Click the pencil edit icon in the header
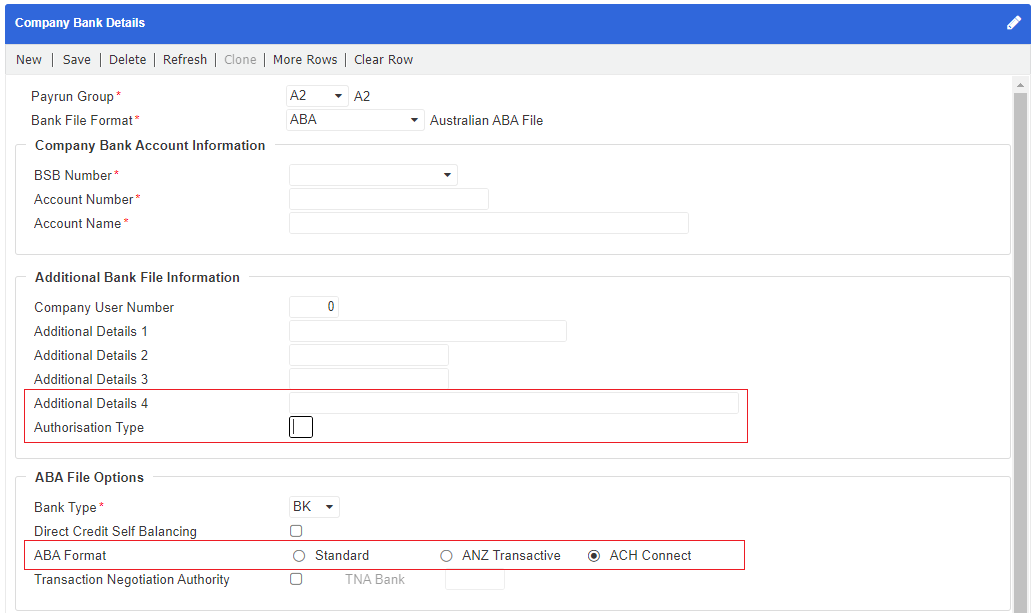 (1013, 22)
